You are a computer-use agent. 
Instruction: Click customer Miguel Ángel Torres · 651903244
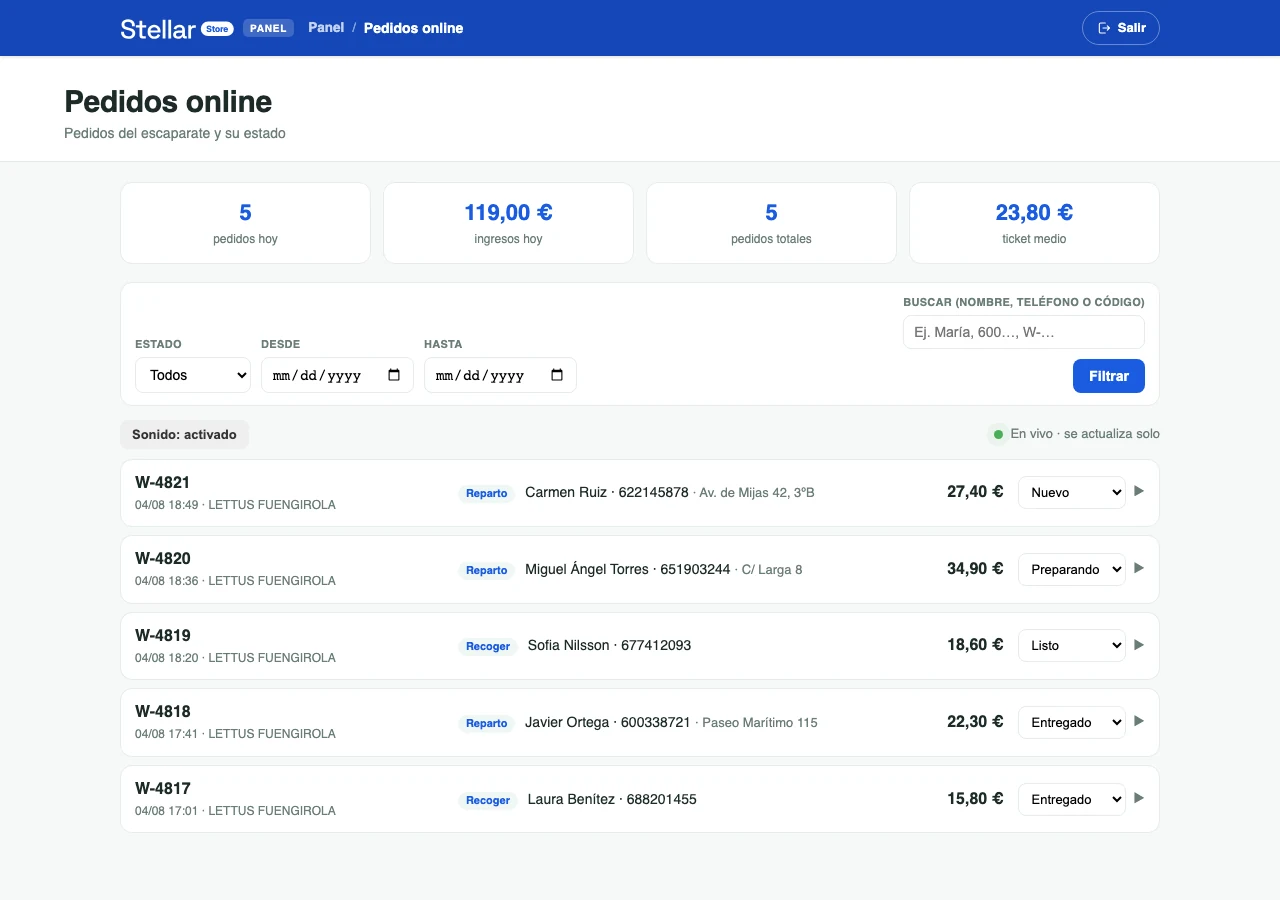tap(628, 569)
